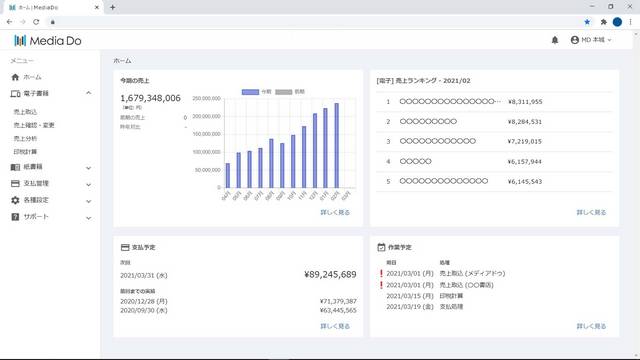Image resolution: width=640 pixels, height=360 pixels.
Task: Toggle the 前期 gray legend in chart
Action: coord(290,92)
